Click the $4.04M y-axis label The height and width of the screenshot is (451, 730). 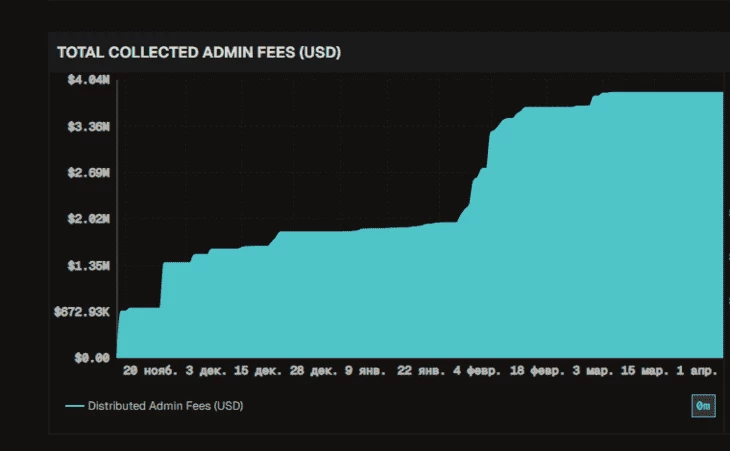pyautogui.click(x=89, y=81)
